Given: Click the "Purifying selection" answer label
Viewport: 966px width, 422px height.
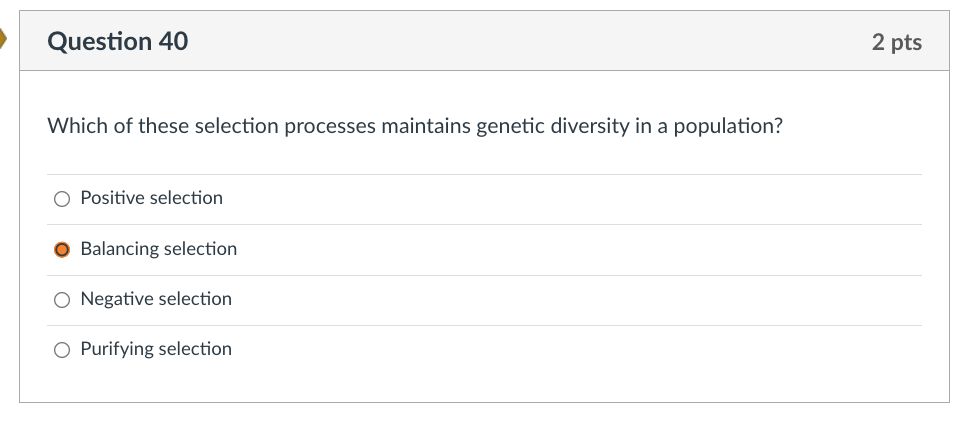Looking at the screenshot, I should tap(155, 348).
